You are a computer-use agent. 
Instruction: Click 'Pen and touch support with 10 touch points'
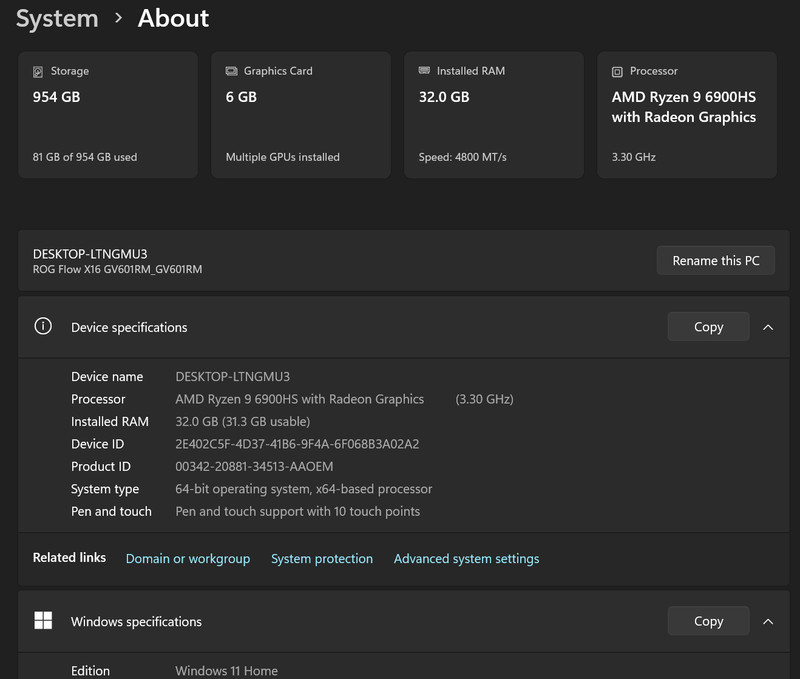(x=297, y=511)
